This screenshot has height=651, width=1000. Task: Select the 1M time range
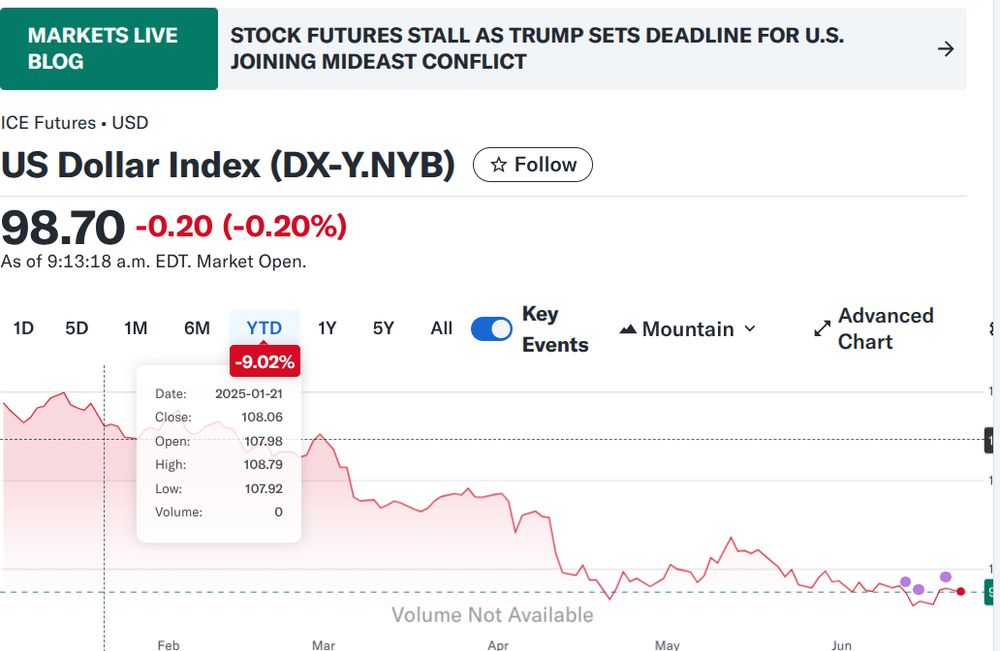tap(136, 328)
